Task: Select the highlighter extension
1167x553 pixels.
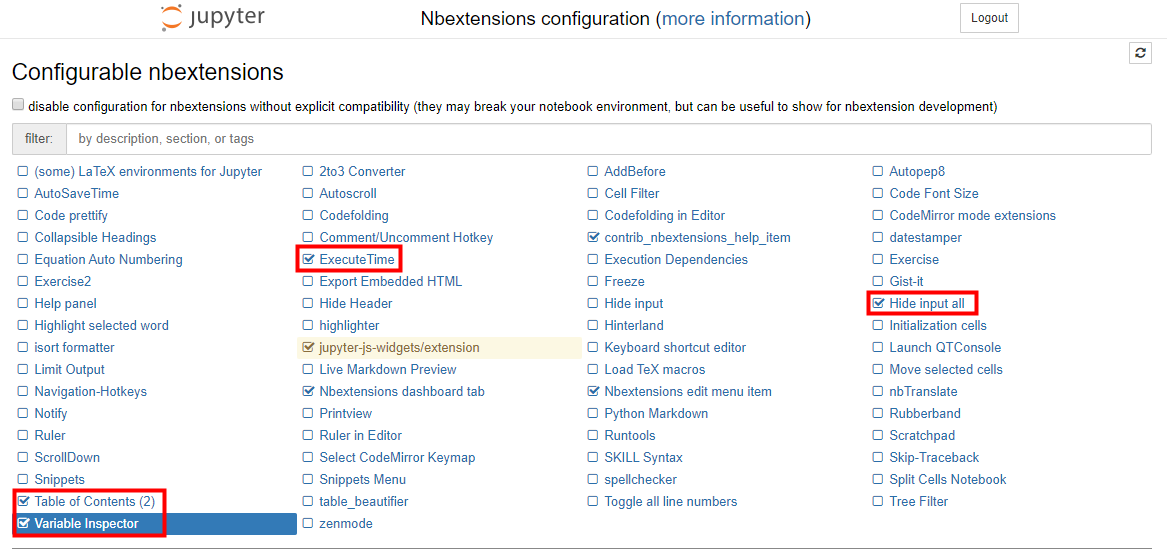Action: click(x=349, y=325)
